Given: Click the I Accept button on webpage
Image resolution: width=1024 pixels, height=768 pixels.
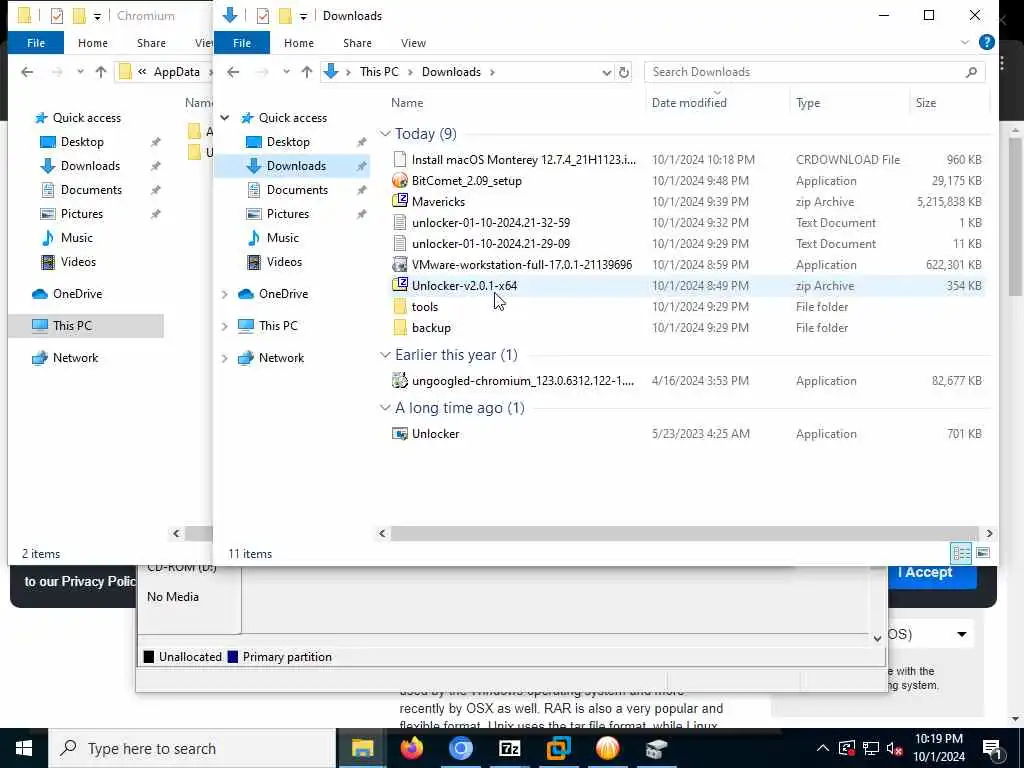Looking at the screenshot, I should coord(932,573).
